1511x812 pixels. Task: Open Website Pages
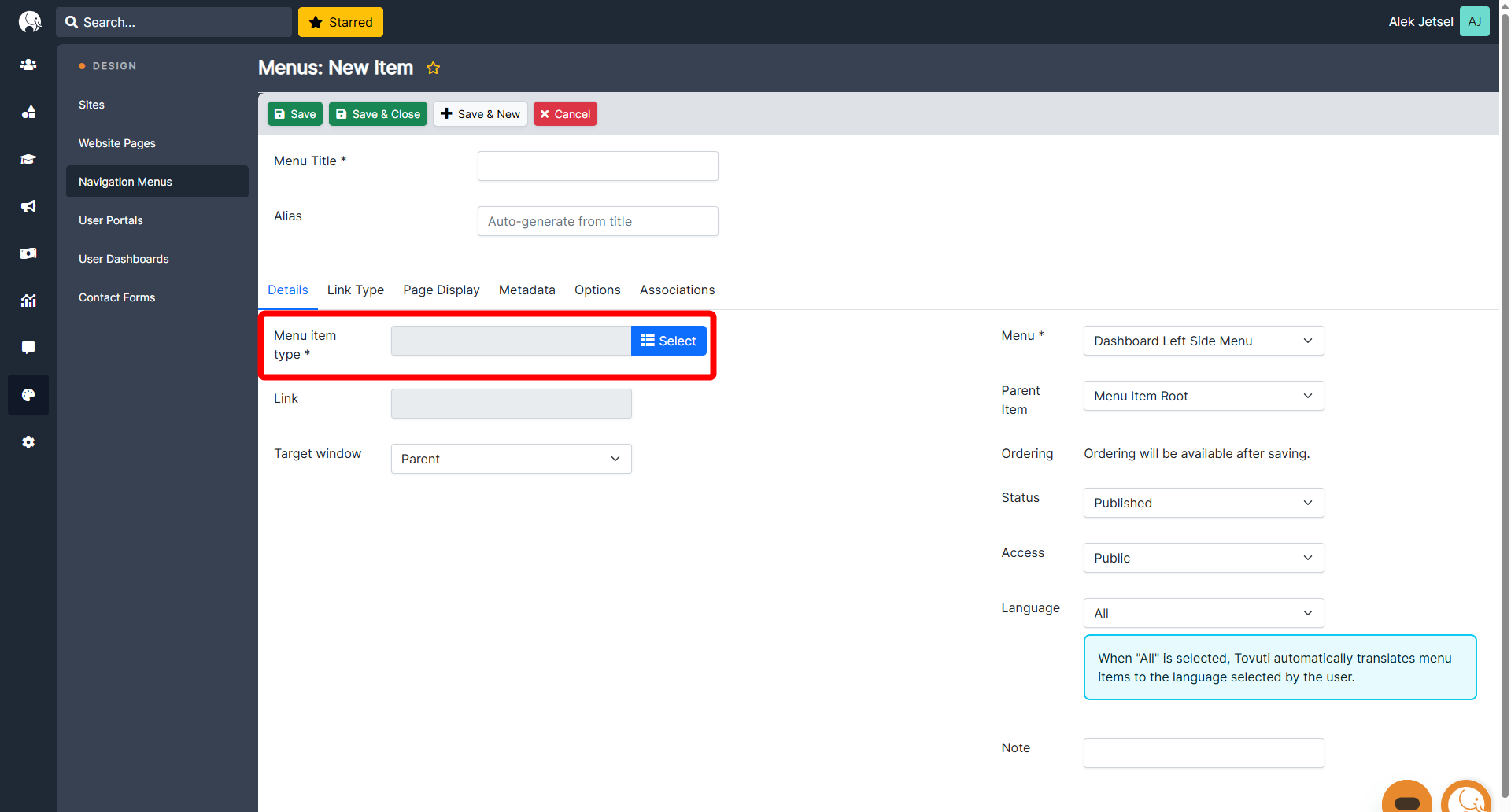pyautogui.click(x=157, y=143)
